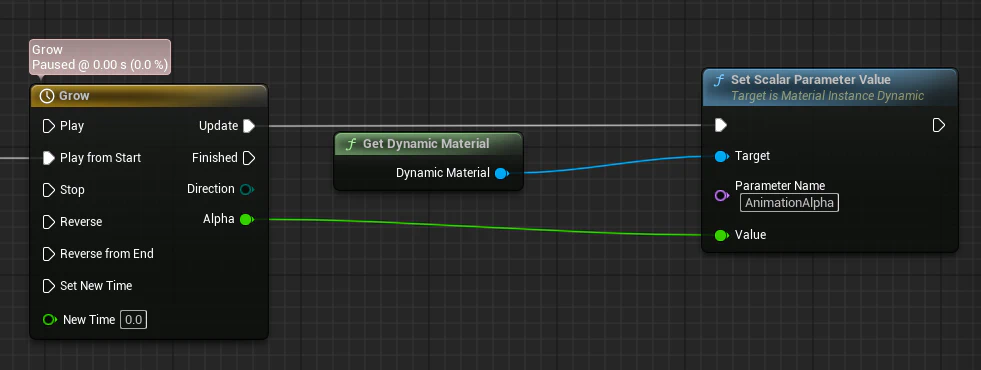Click the 'Parameter Name' label

pos(780,185)
